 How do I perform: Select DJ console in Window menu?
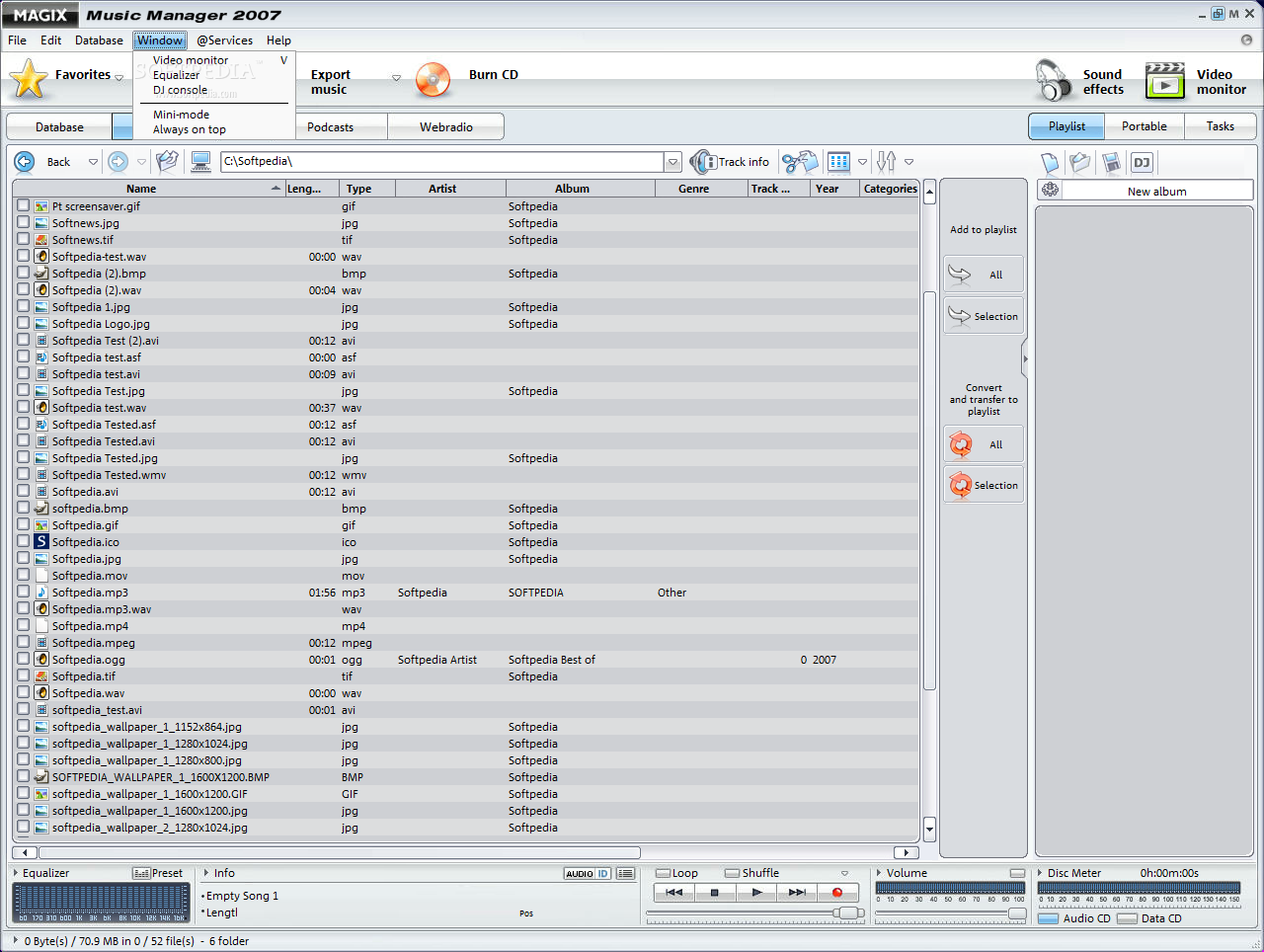tap(180, 90)
